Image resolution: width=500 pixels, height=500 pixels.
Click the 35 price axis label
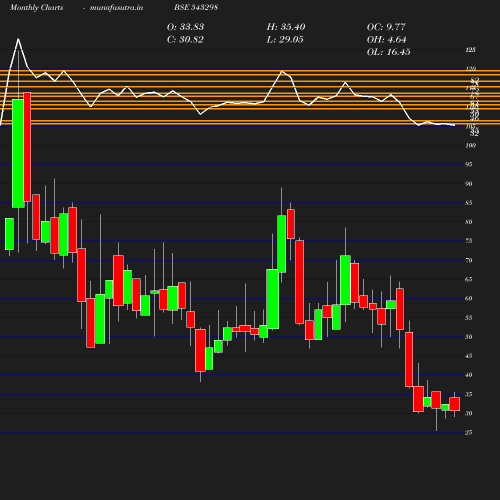pos(469,395)
